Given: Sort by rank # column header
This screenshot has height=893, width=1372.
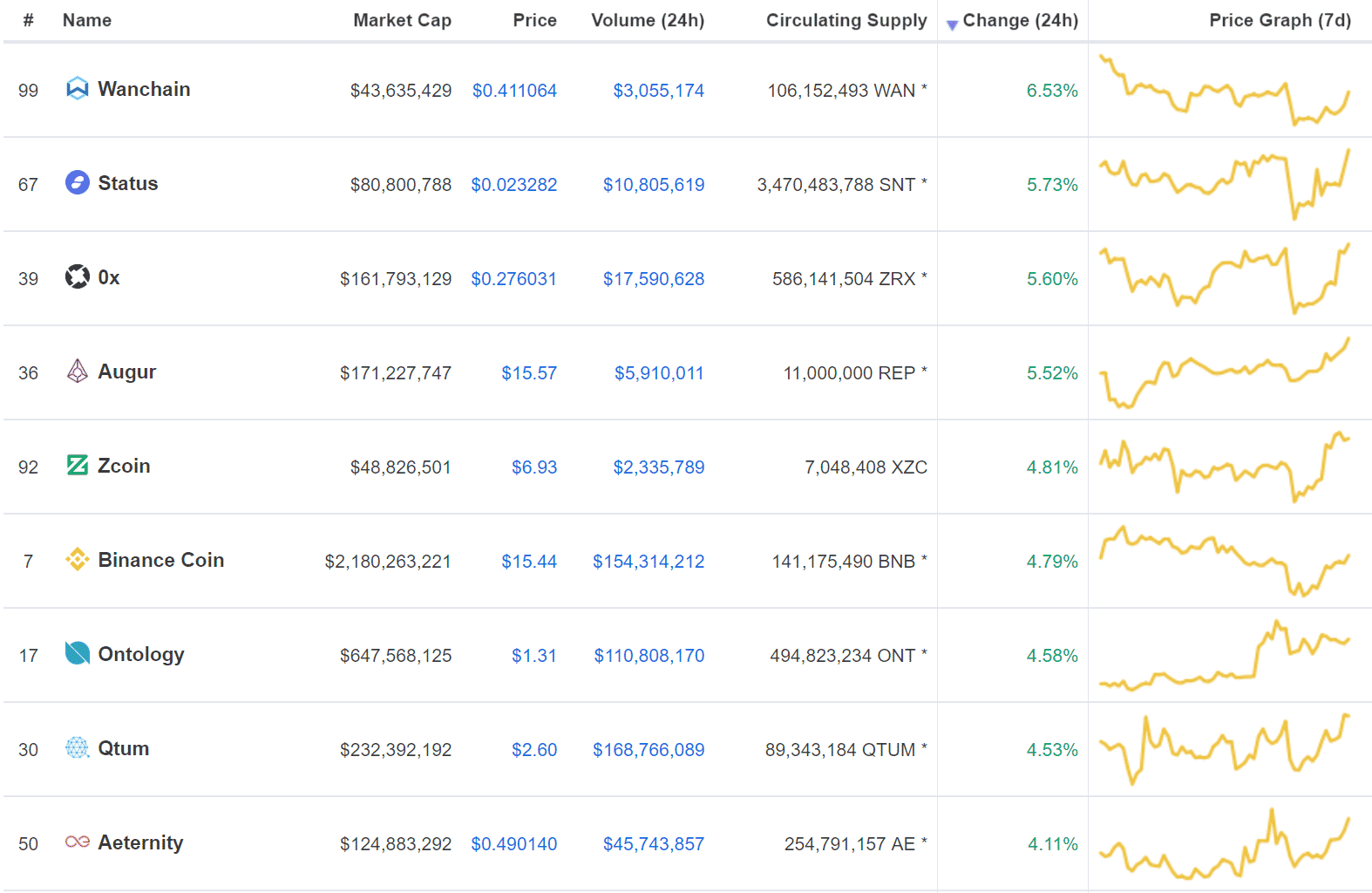Looking at the screenshot, I should click(29, 20).
